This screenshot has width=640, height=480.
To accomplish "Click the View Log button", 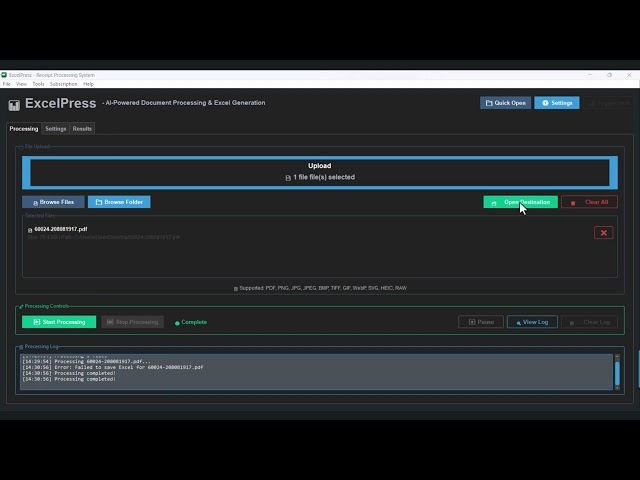I will [532, 322].
